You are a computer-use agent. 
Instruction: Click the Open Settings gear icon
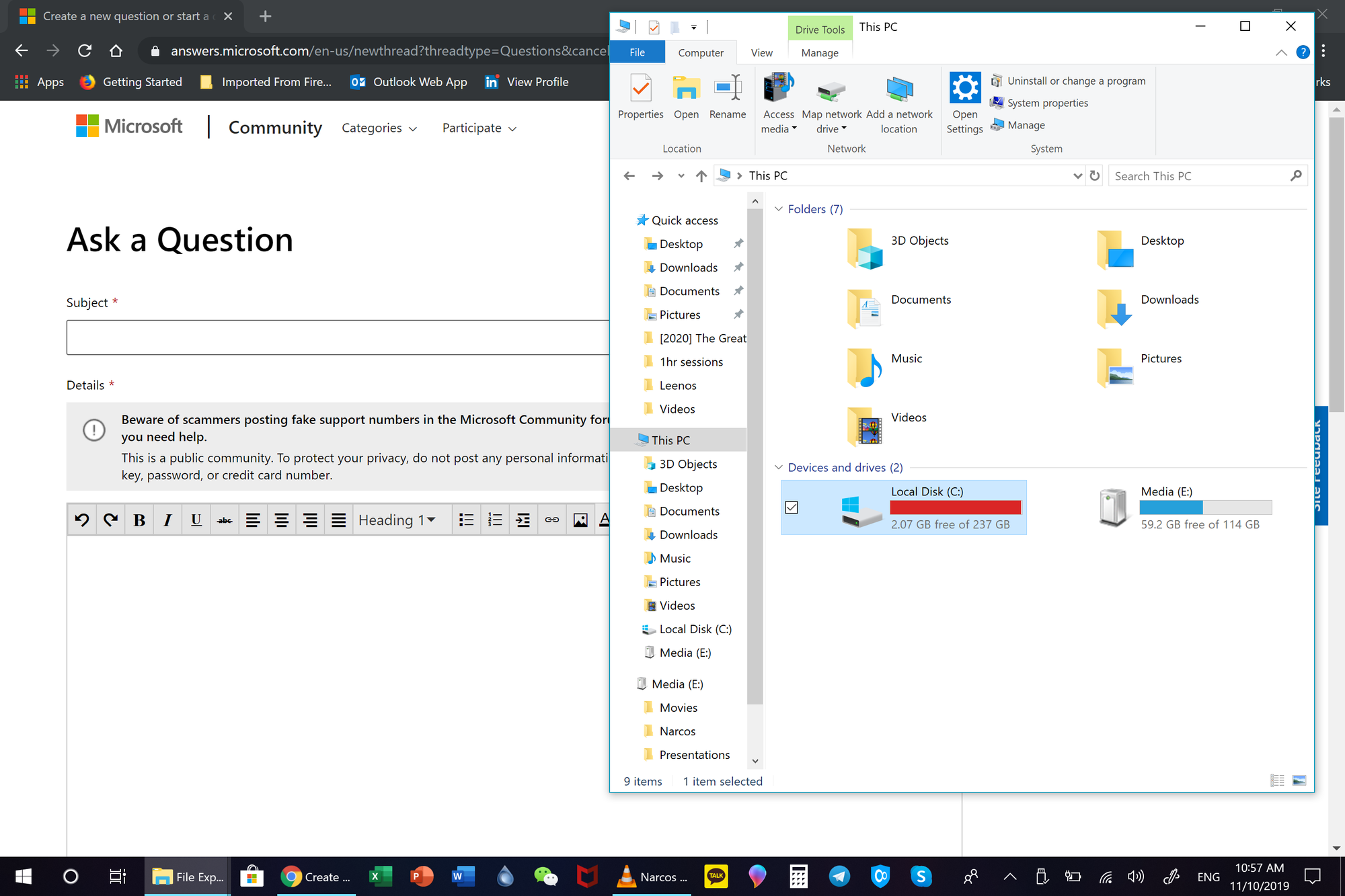(965, 88)
